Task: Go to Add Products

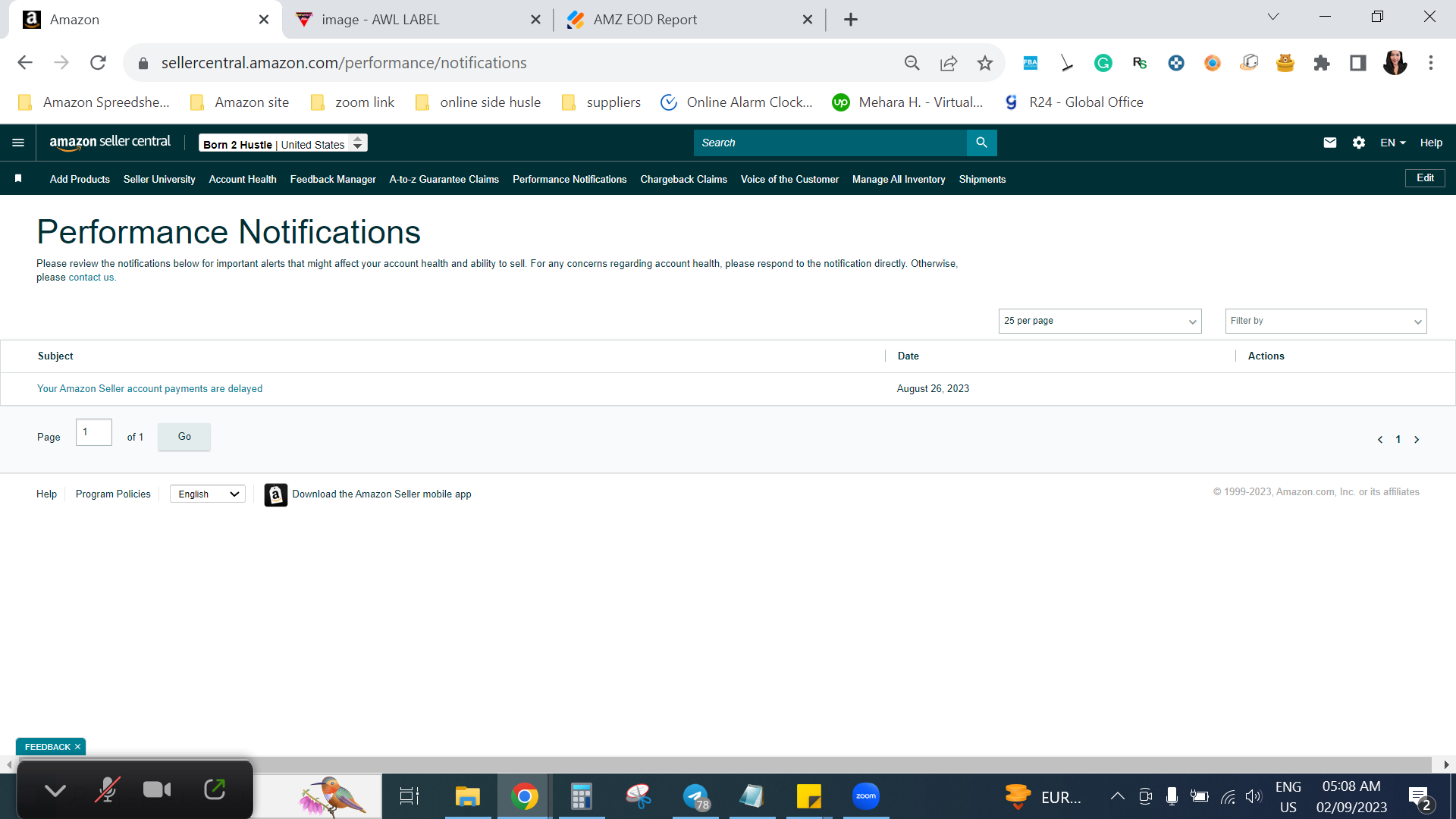Action: 80,180
